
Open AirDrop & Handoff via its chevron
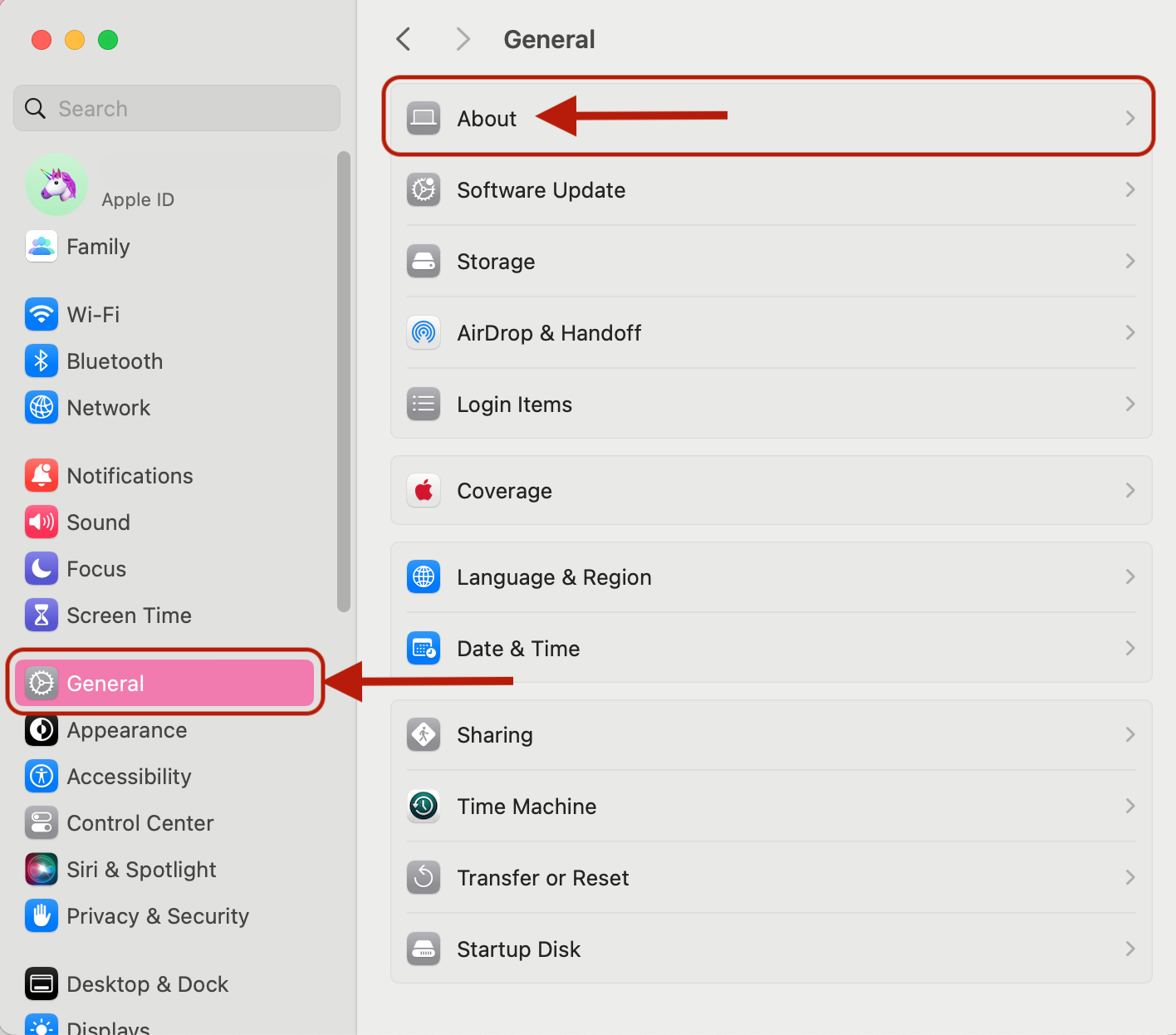click(x=1129, y=332)
